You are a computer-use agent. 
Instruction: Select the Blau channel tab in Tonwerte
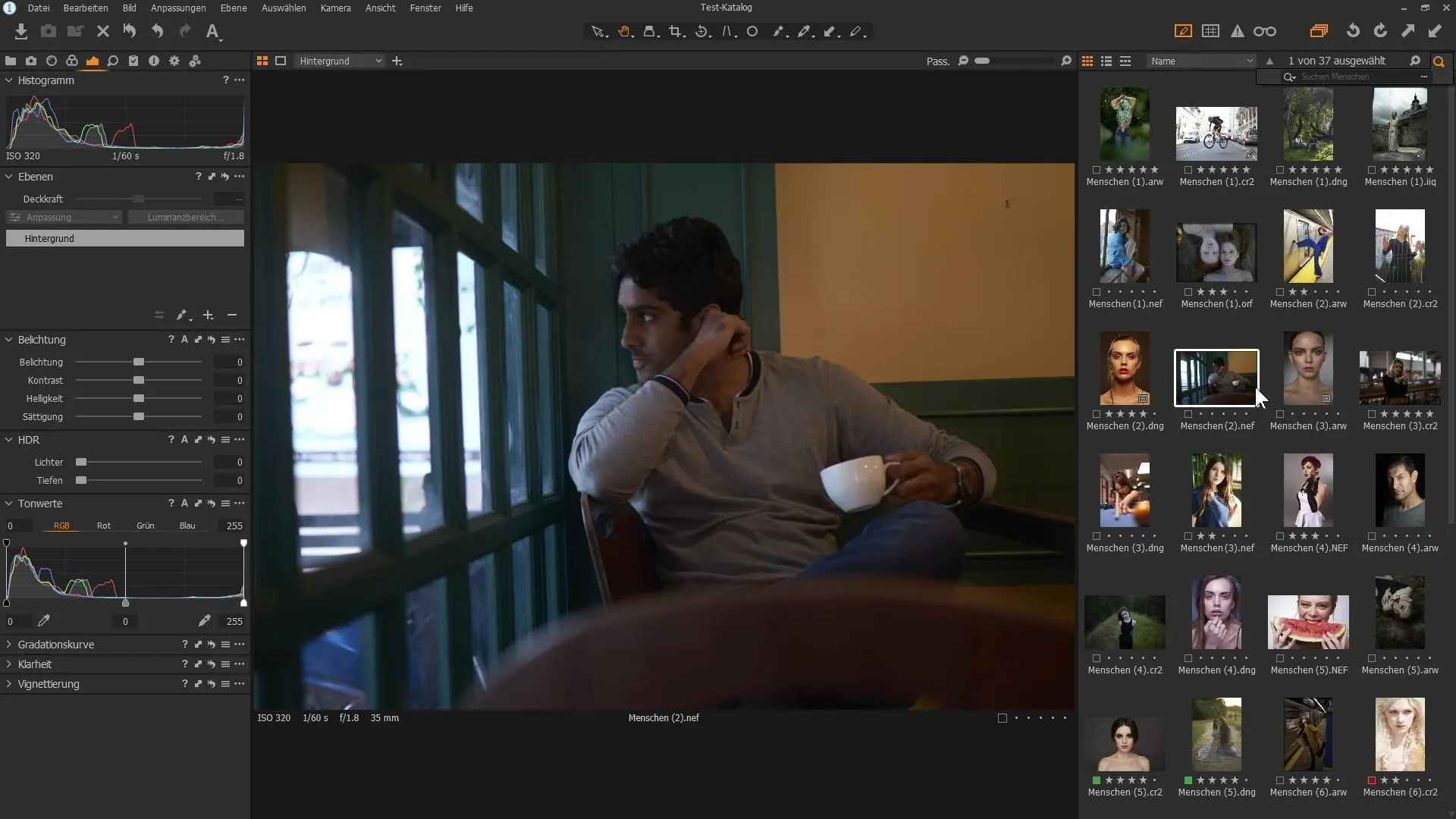coord(187,526)
